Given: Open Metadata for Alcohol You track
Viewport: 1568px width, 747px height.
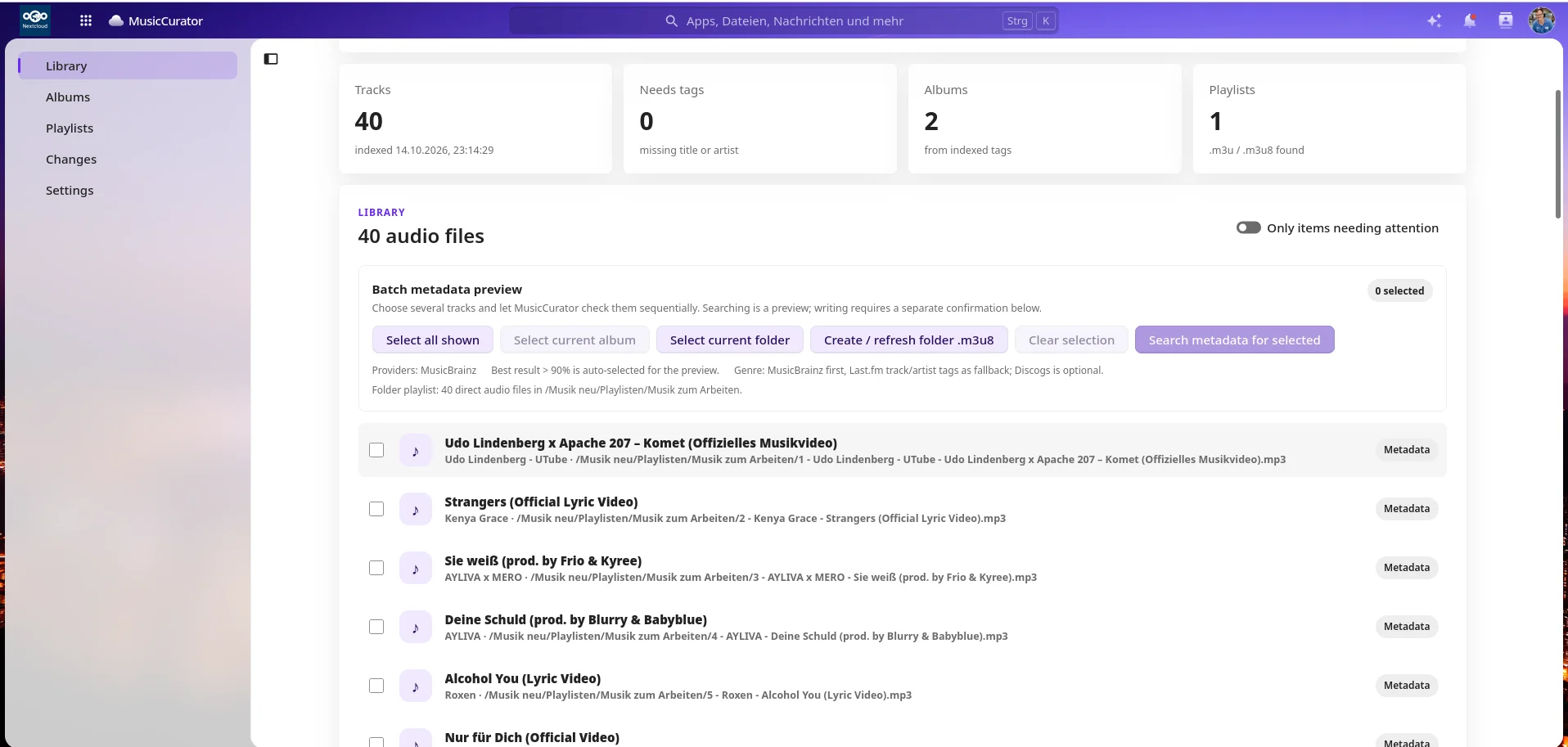Looking at the screenshot, I should pyautogui.click(x=1407, y=686).
